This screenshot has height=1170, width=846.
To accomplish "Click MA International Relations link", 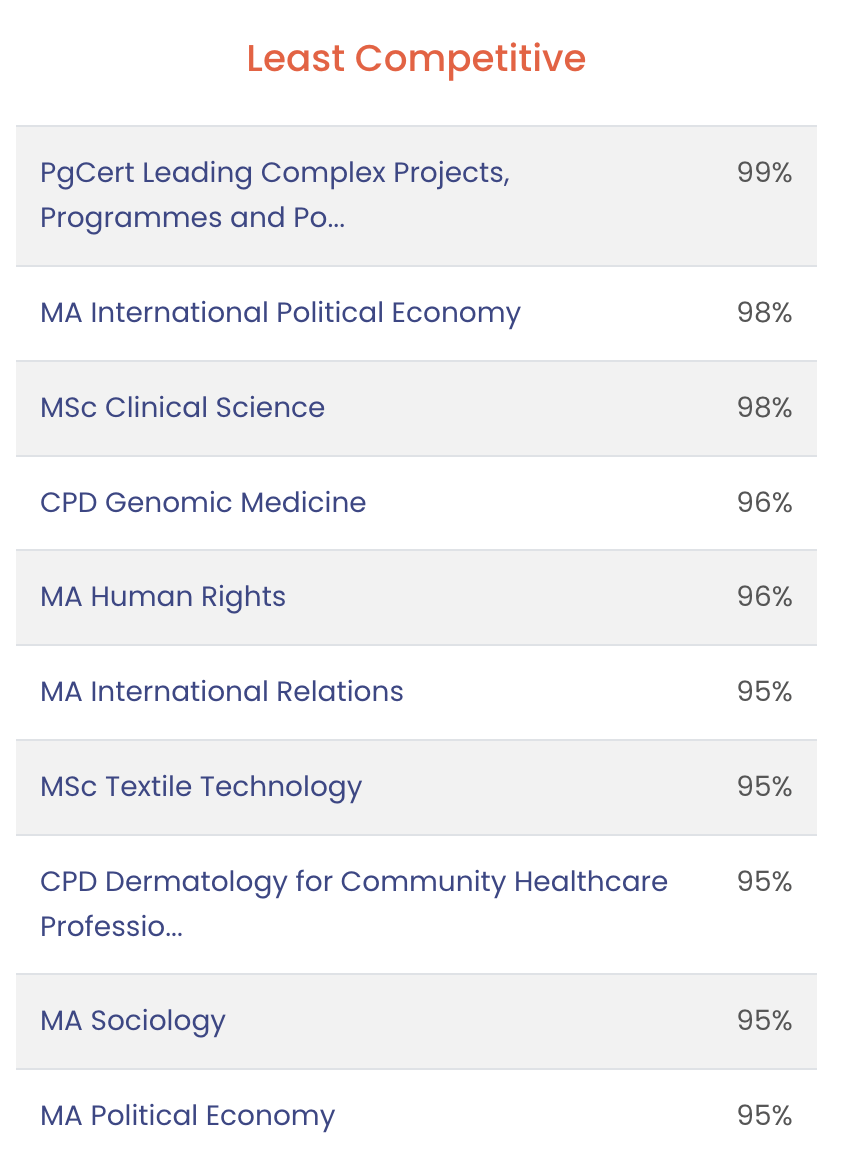I will pos(222,692).
